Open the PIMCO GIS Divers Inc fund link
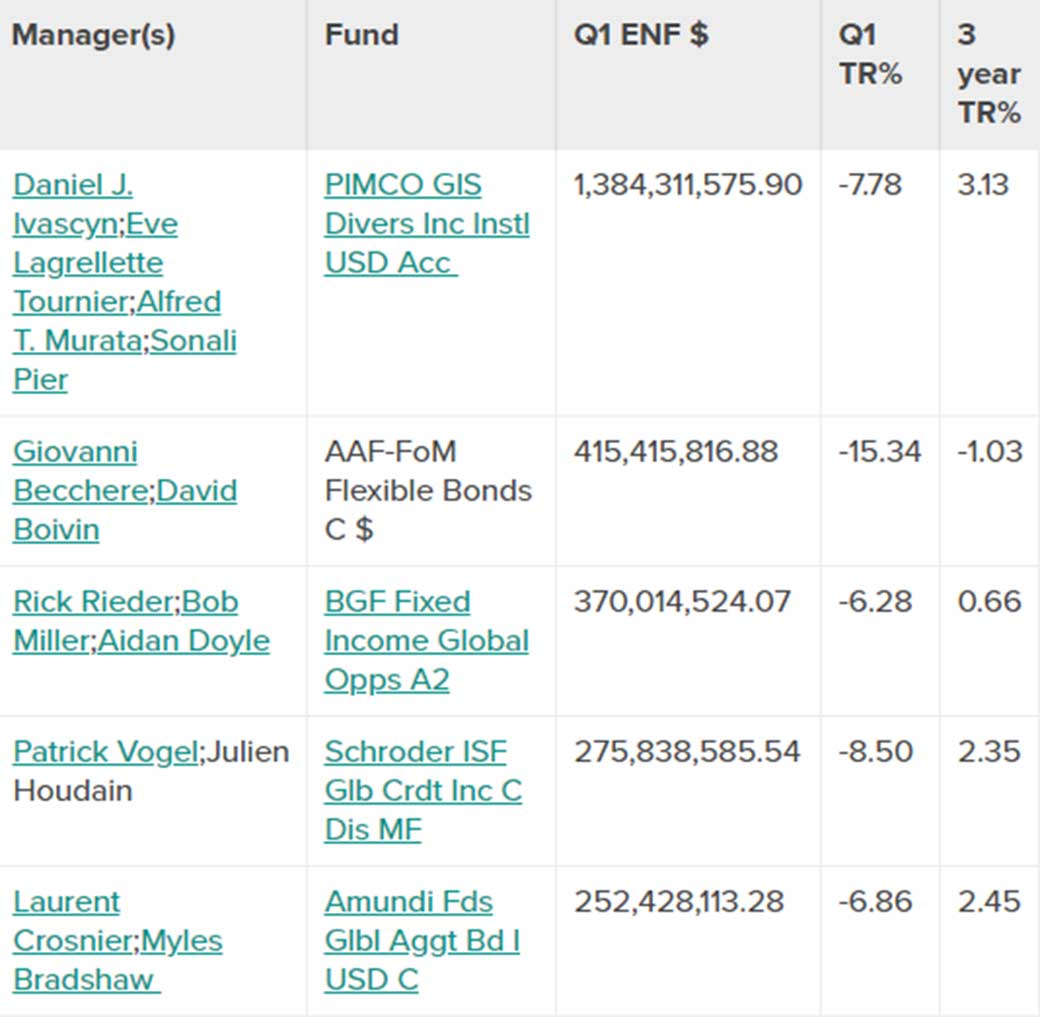Screen dimensions: 1040x1017 coord(426,224)
